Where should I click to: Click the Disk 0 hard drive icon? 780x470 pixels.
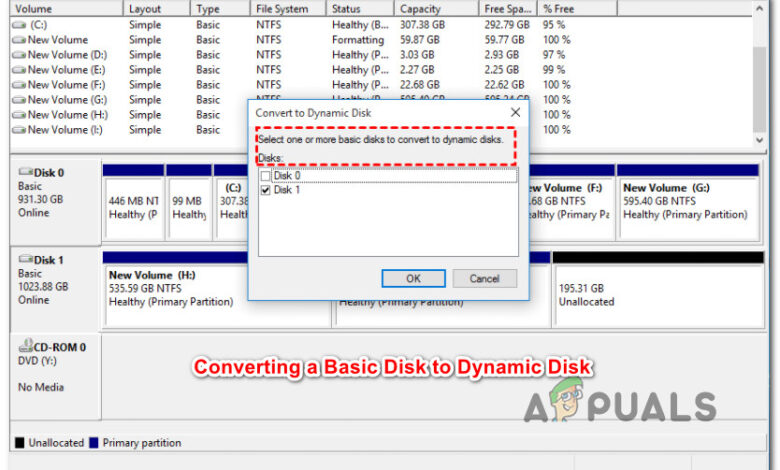[25, 172]
